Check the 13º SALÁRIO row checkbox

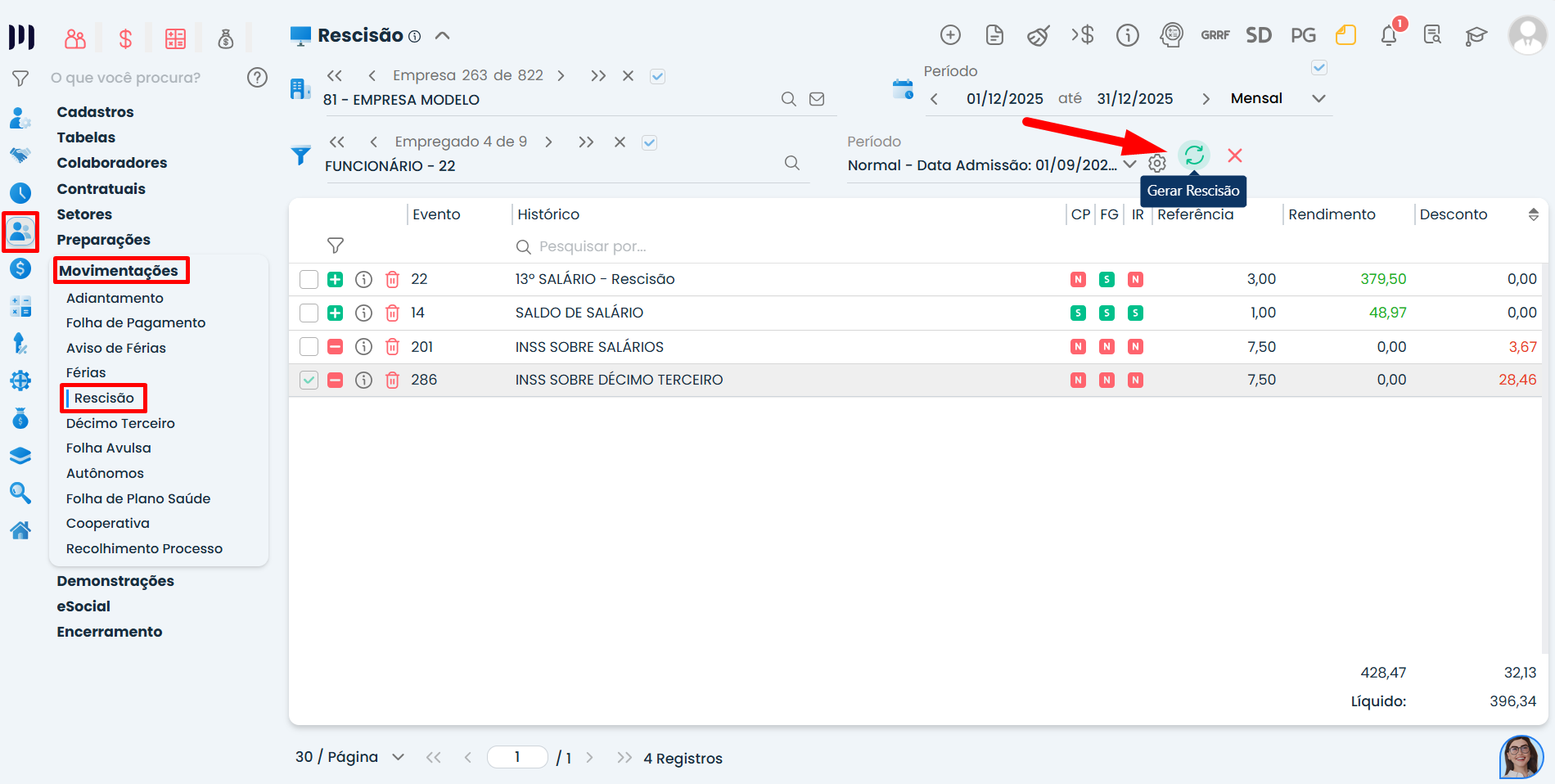(x=309, y=280)
